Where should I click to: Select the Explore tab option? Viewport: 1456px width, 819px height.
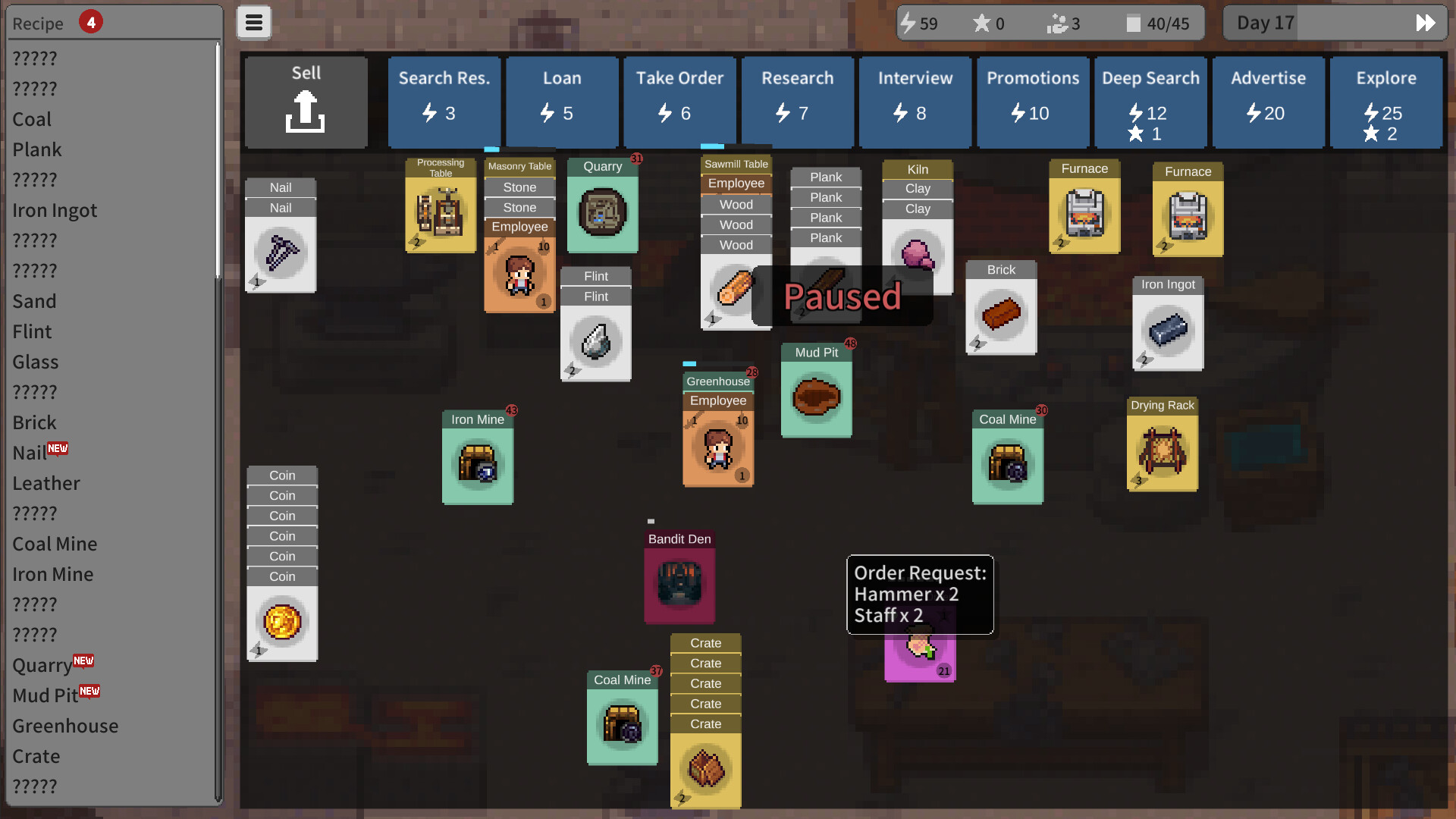pos(1387,100)
